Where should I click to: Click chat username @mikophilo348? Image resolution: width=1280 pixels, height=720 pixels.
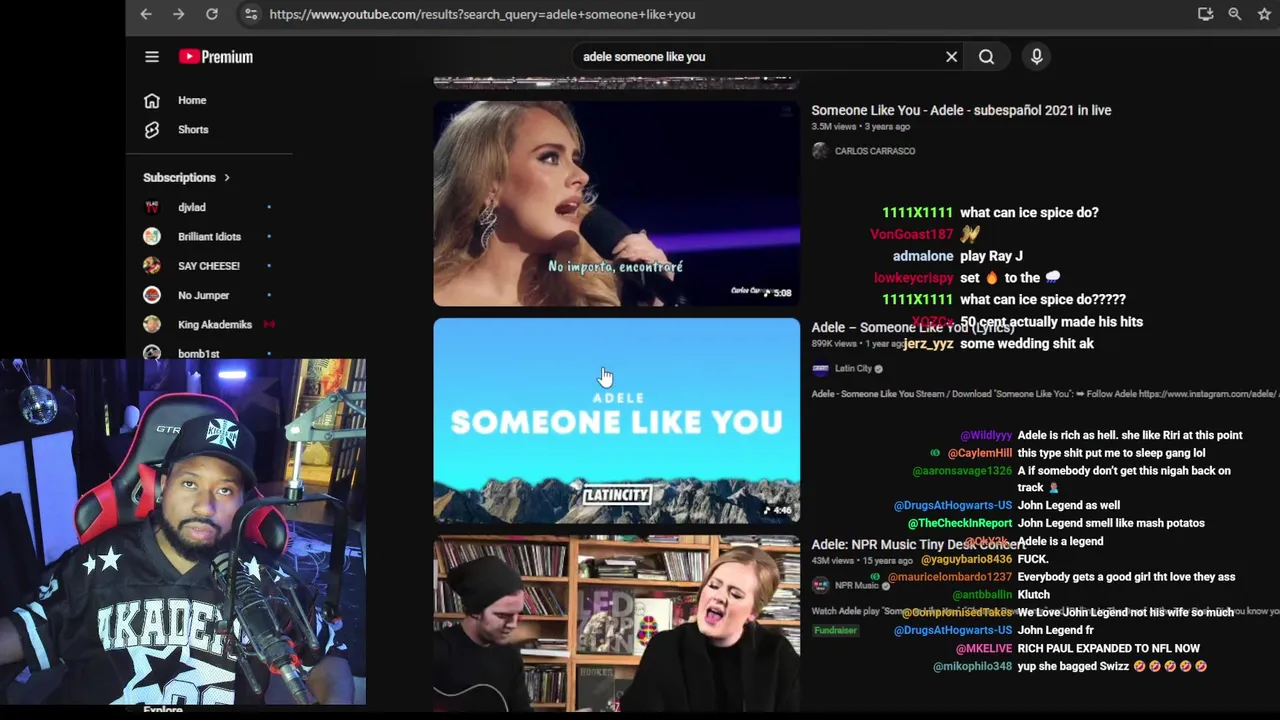973,666
